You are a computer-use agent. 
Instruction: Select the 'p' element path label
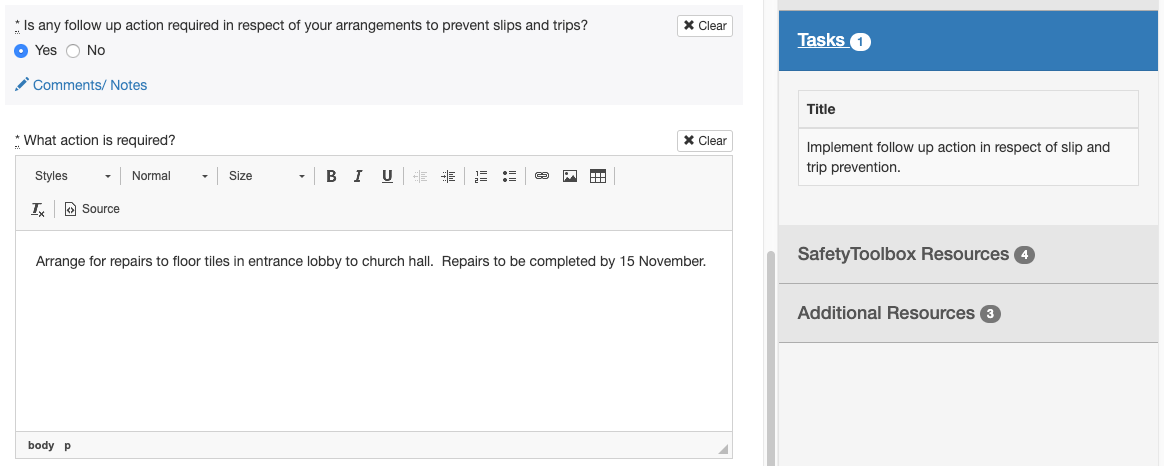pos(68,445)
